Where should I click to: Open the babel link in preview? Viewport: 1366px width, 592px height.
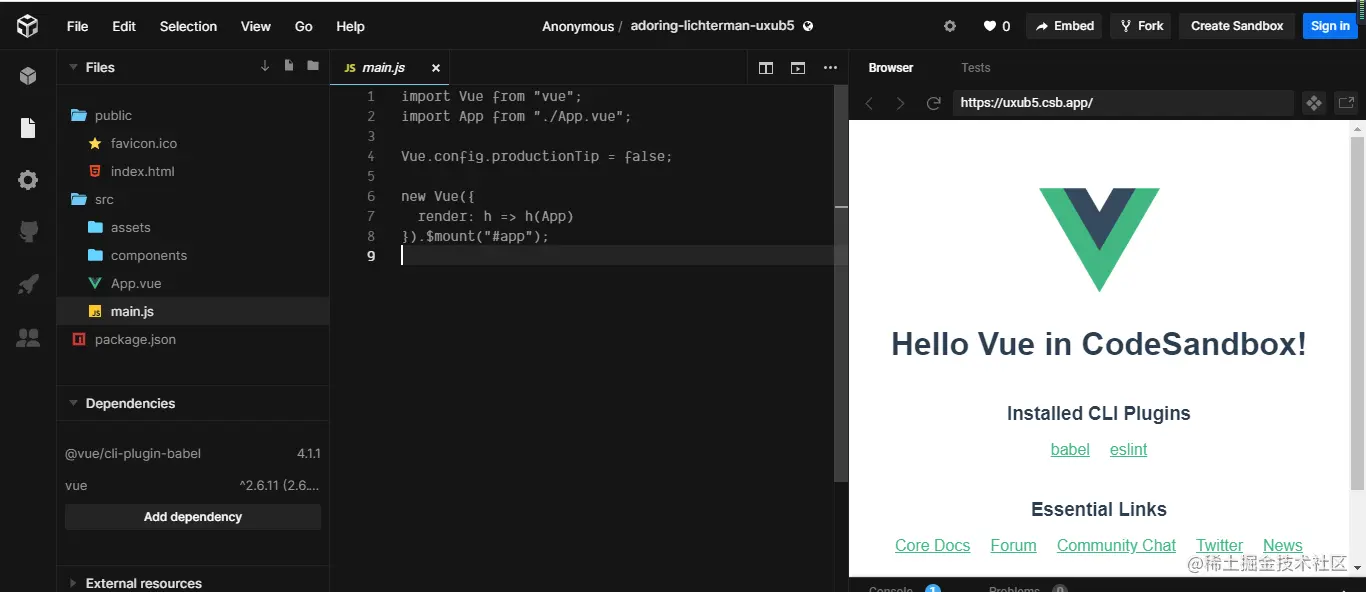point(1070,449)
